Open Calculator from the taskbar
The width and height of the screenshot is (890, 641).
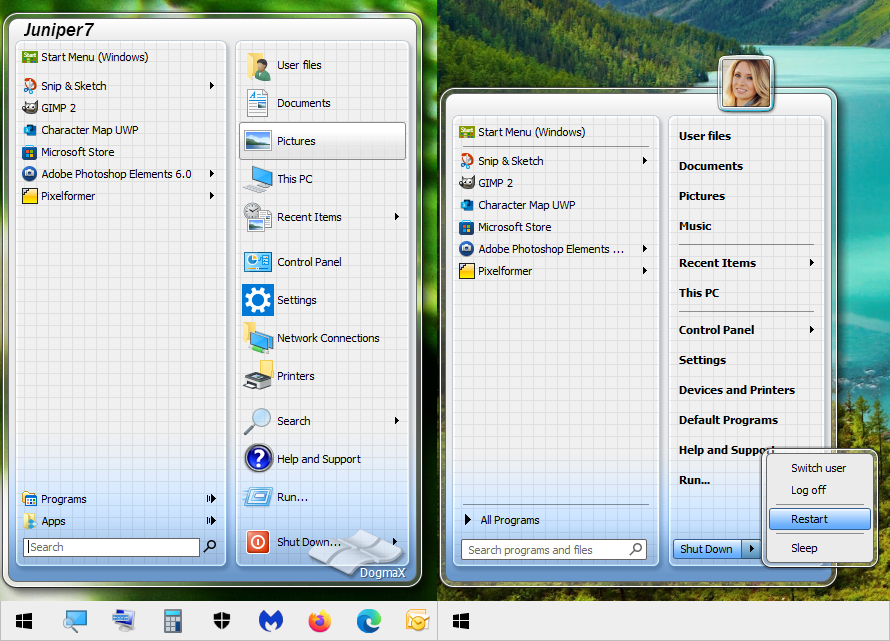(173, 621)
